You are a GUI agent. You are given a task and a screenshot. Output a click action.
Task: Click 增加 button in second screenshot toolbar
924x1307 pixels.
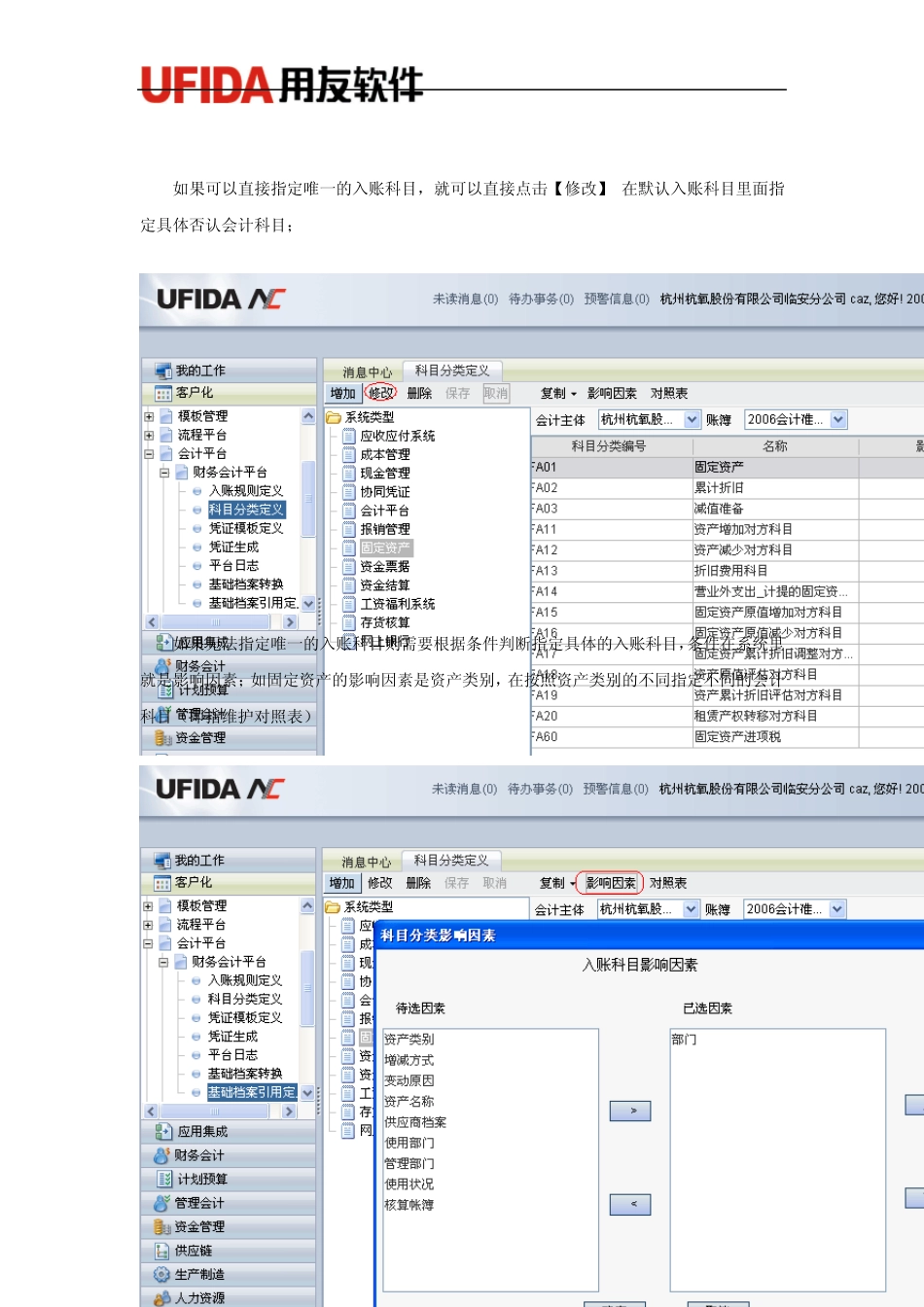341,883
